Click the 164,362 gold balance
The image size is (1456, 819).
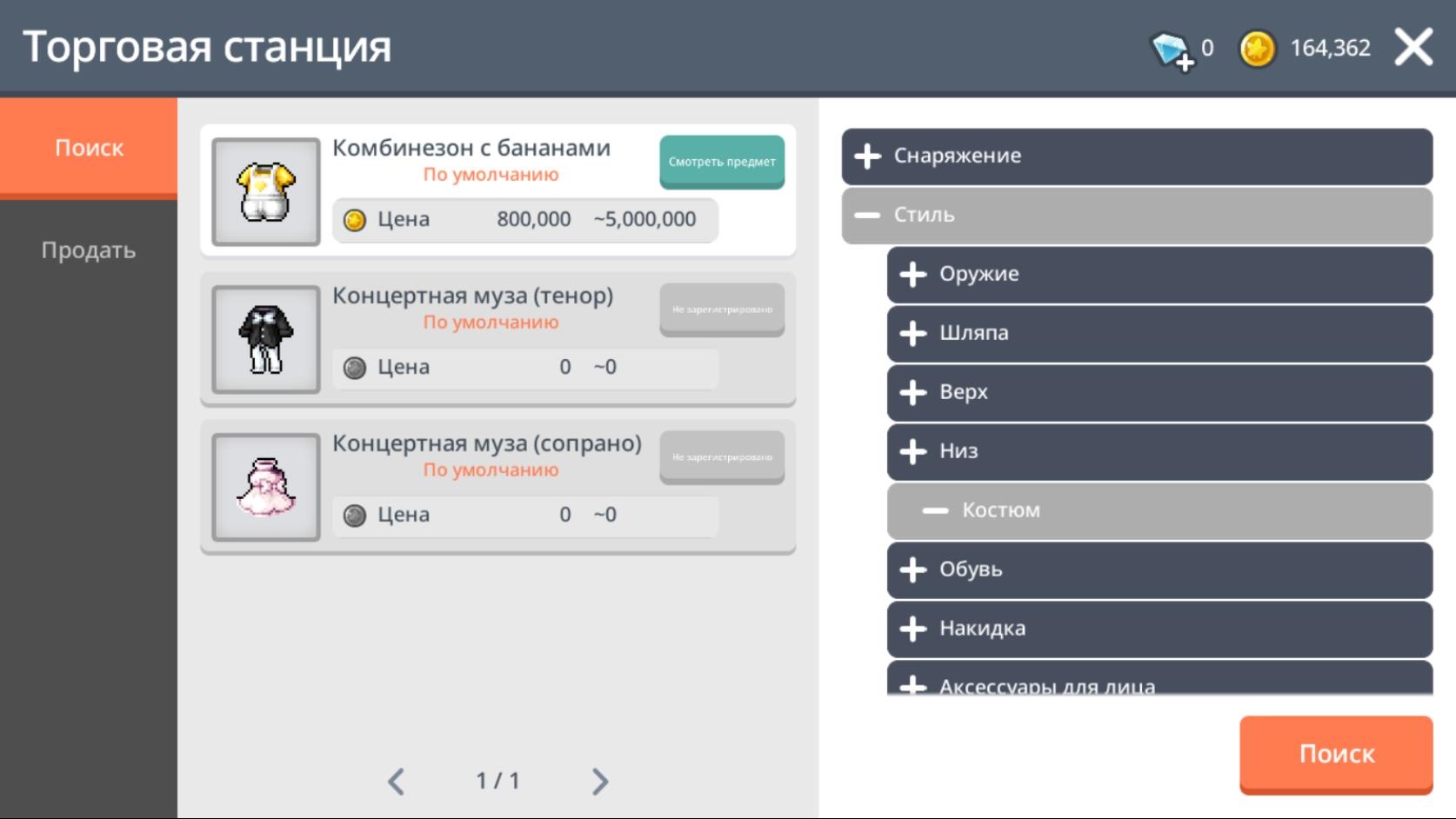[x=1330, y=48]
